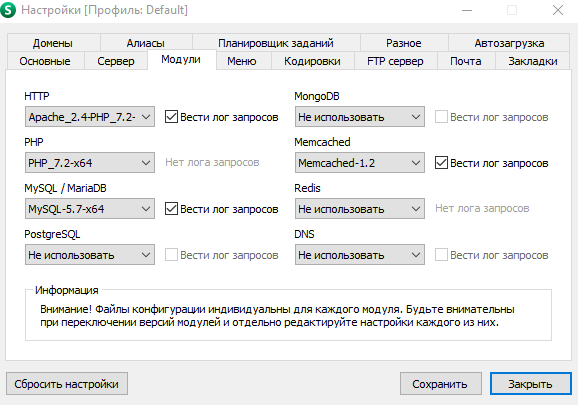Close the window with X

point(558,10)
